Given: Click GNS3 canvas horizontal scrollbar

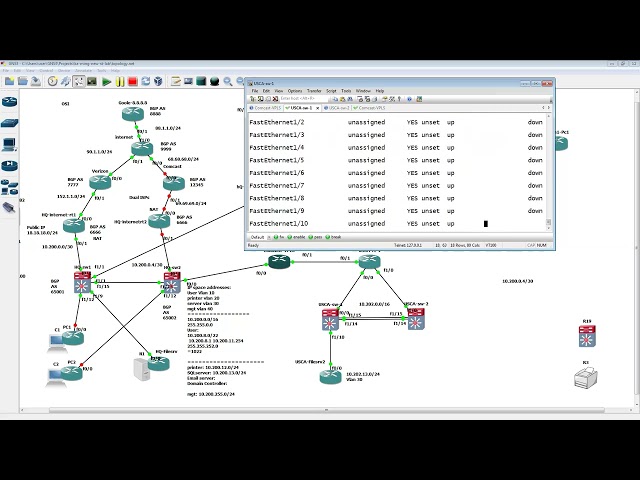Looking at the screenshot, I should pyautogui.click(x=327, y=410).
